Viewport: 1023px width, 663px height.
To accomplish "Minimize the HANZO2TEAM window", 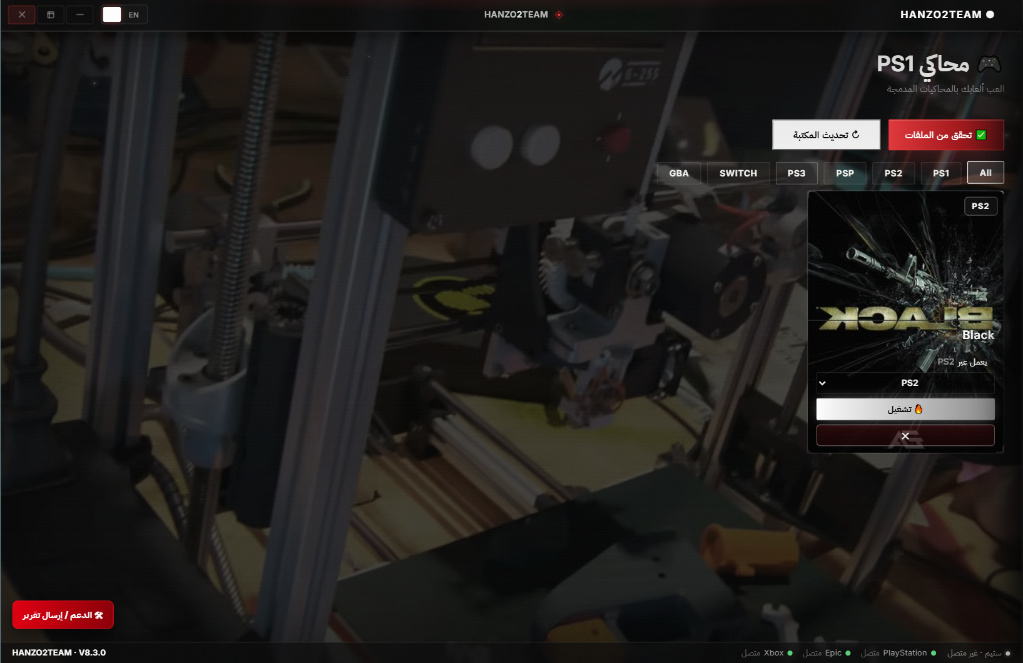I will pyautogui.click(x=80, y=14).
